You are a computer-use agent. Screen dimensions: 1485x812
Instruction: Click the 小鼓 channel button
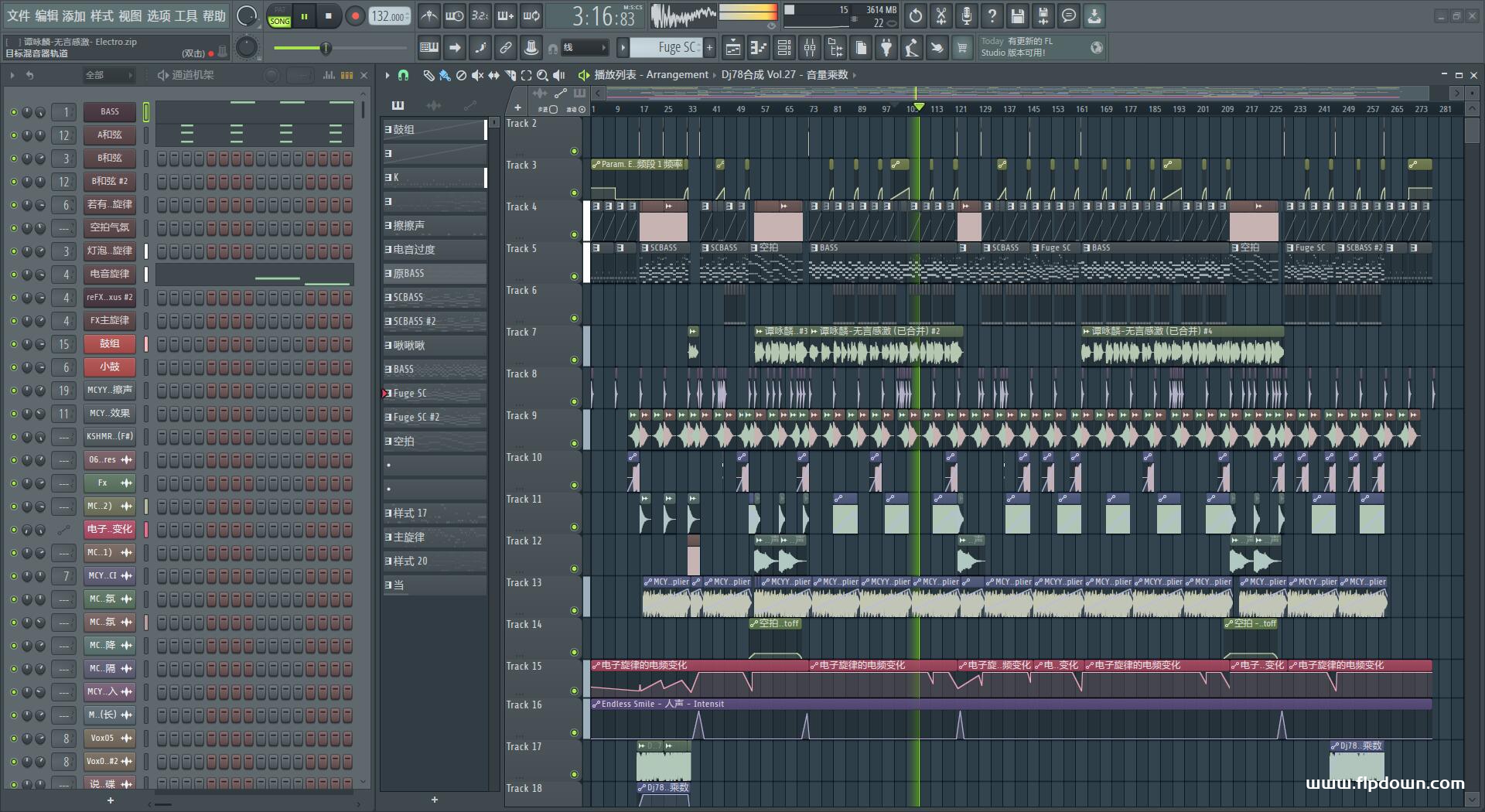110,367
